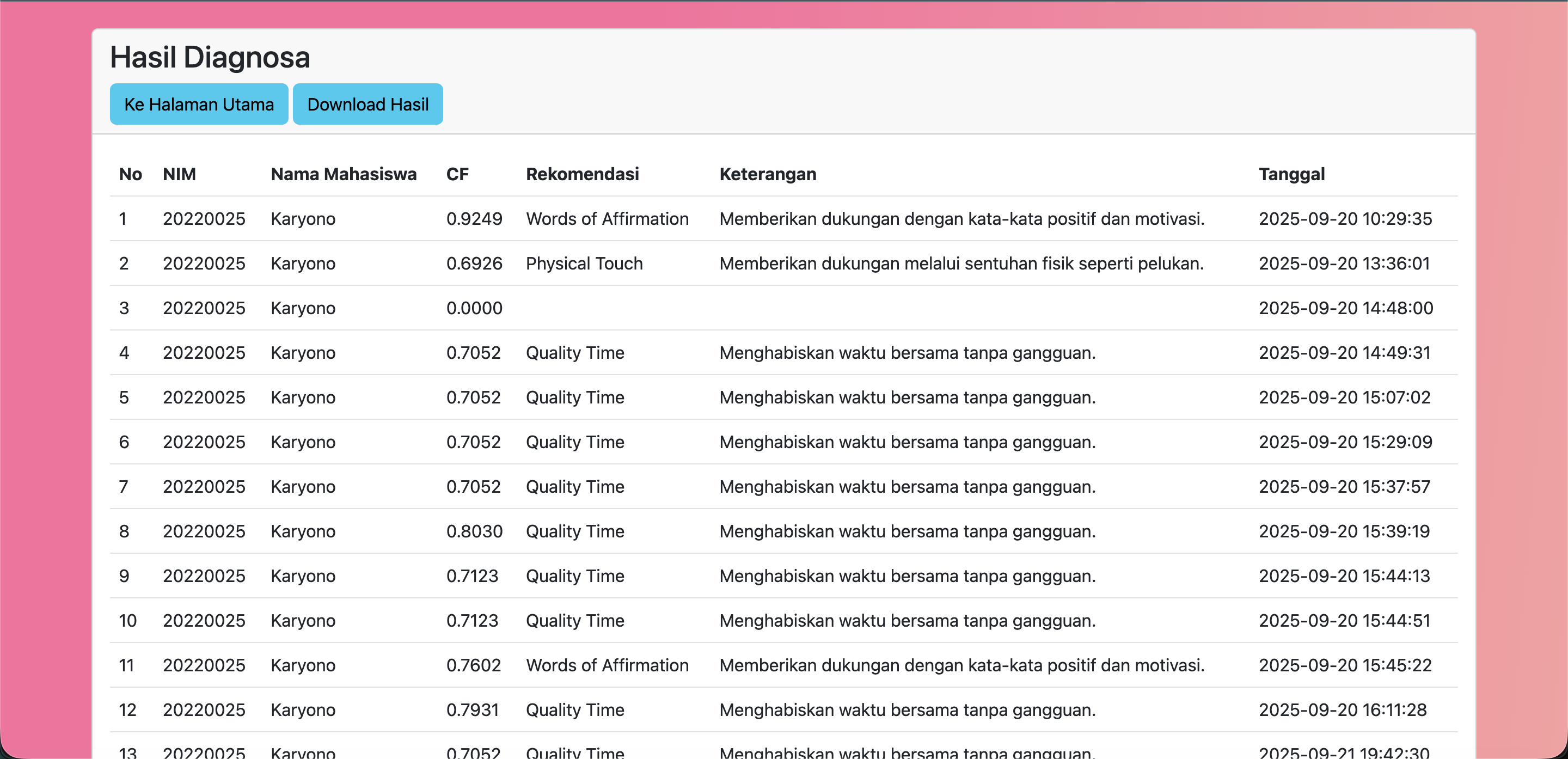Select Quality Time text in row 12
Image resolution: width=1568 pixels, height=759 pixels.
click(x=574, y=709)
